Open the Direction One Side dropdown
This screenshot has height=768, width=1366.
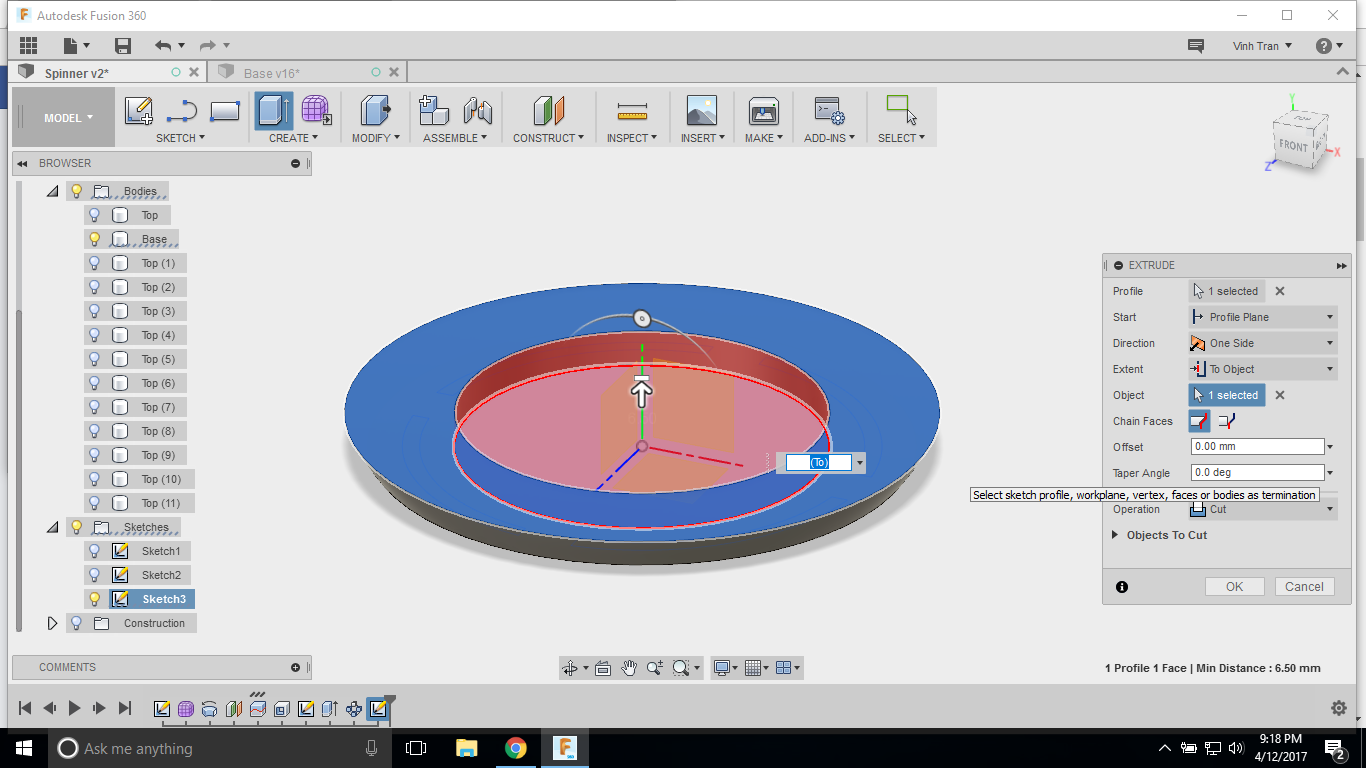point(1263,343)
